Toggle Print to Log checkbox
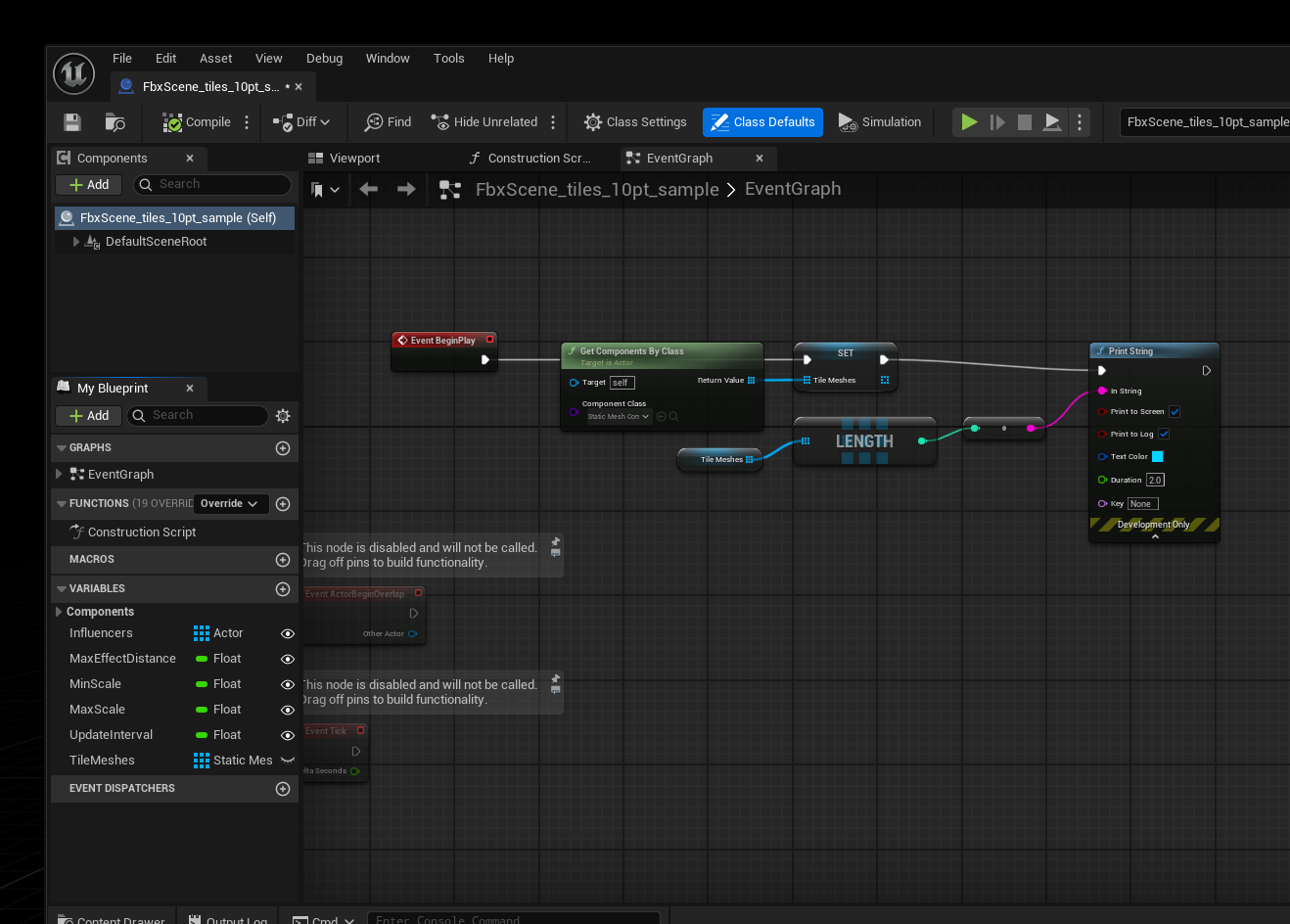 point(1164,435)
